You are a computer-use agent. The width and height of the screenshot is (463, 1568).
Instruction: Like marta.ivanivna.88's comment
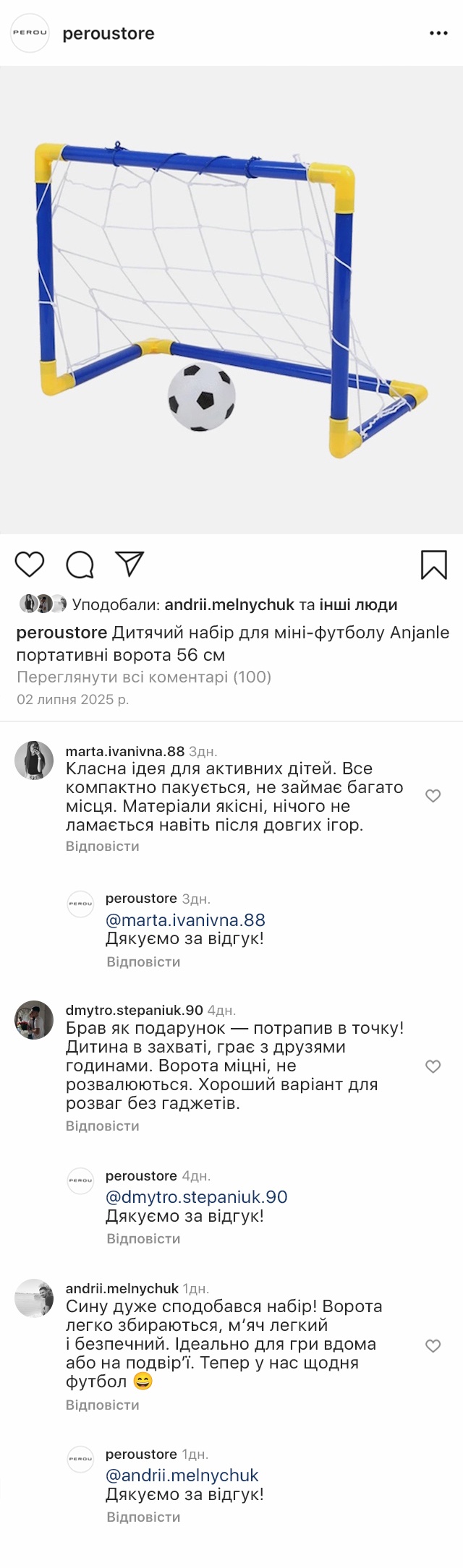(433, 796)
